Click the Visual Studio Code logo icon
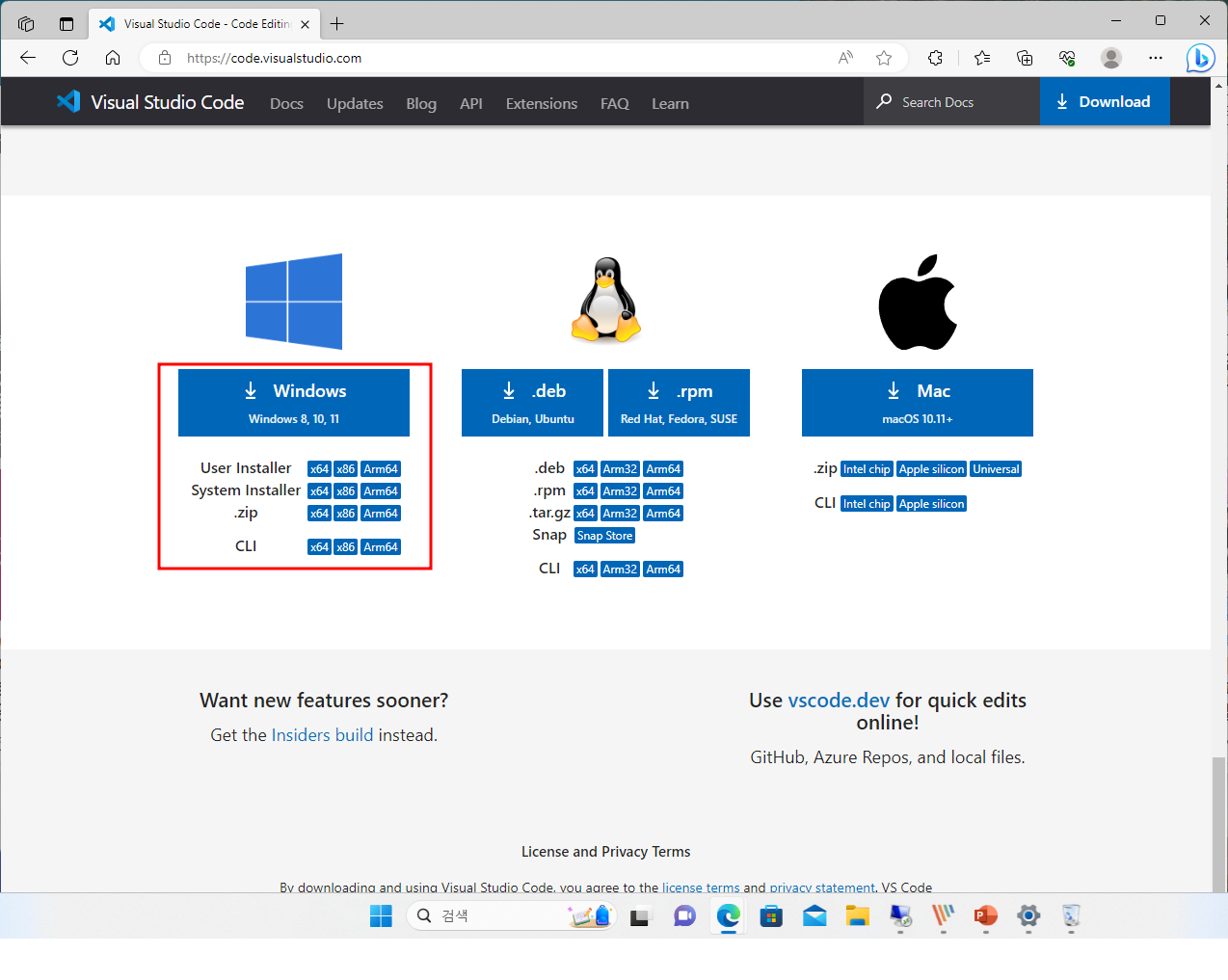The height and width of the screenshot is (980, 1228). [x=68, y=101]
